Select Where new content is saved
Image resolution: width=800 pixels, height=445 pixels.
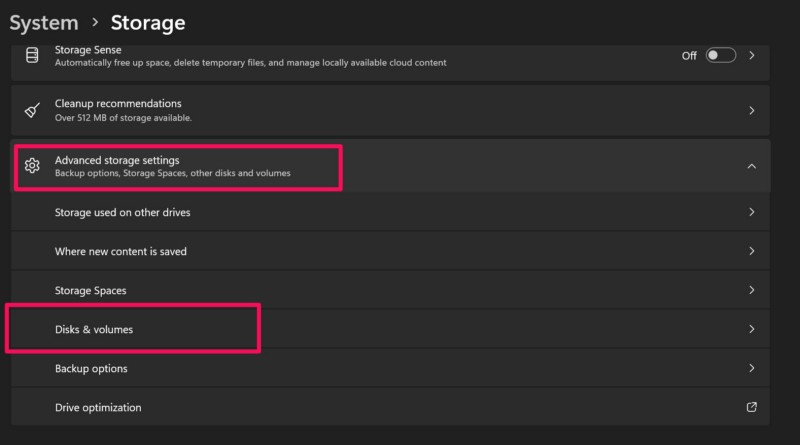coord(120,251)
